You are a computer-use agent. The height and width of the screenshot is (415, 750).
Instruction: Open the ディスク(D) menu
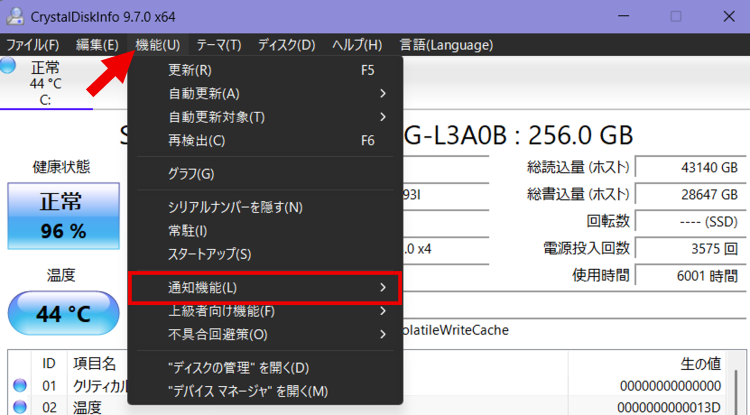pos(287,45)
